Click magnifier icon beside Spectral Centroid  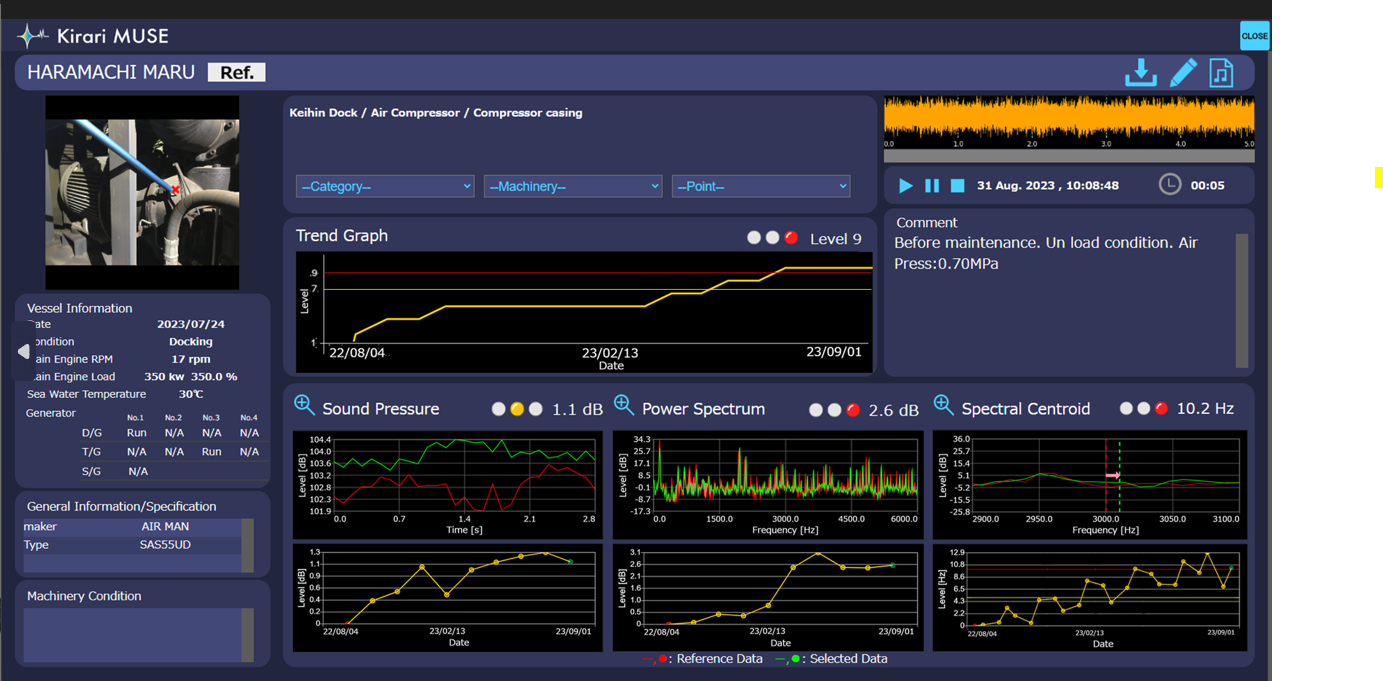[943, 406]
